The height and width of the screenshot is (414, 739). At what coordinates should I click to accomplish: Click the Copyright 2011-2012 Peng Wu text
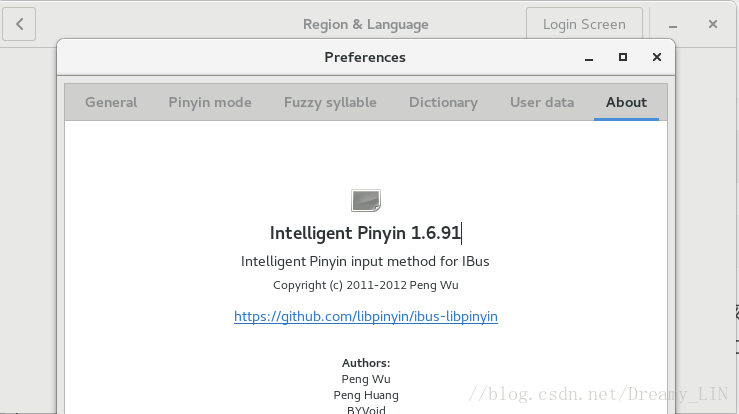366,285
